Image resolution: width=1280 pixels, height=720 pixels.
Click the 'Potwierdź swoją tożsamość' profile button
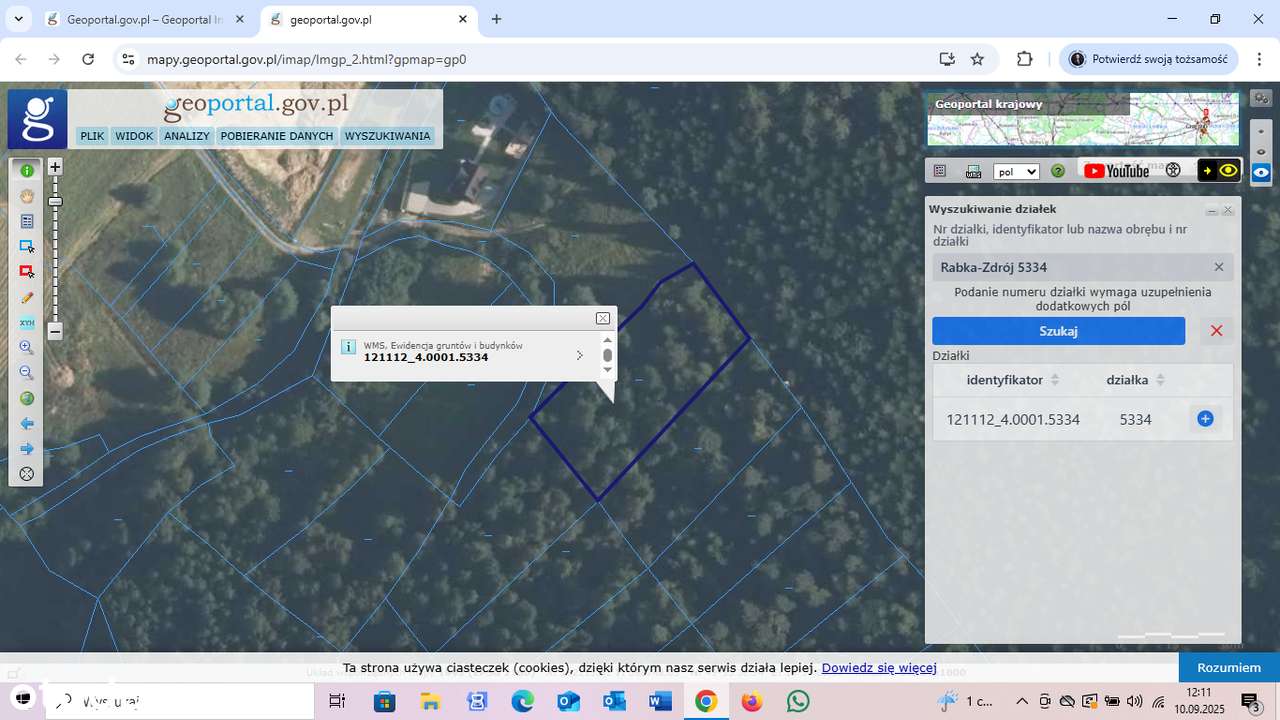(x=1149, y=59)
